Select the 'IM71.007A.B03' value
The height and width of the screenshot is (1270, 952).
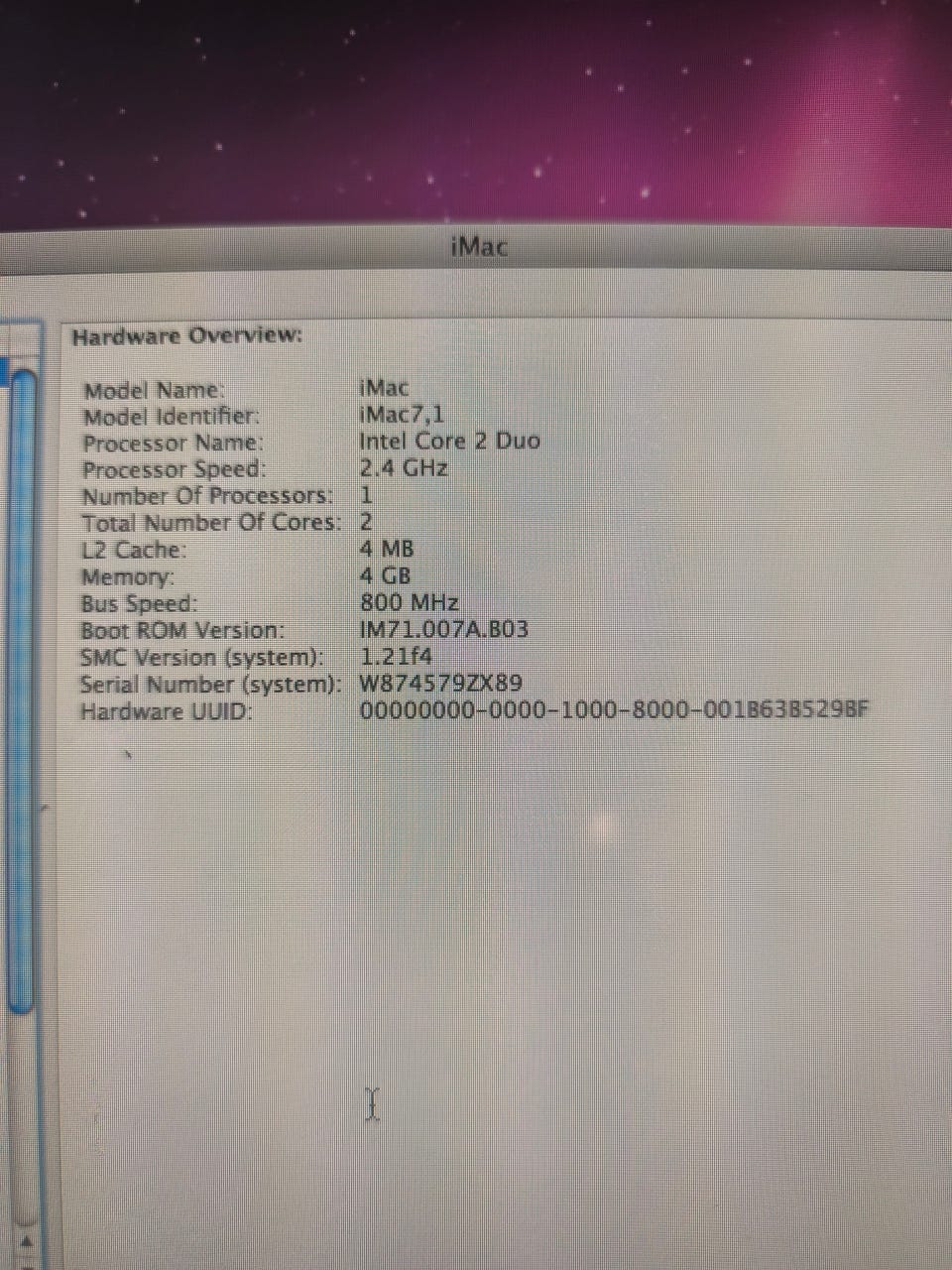pyautogui.click(x=443, y=629)
